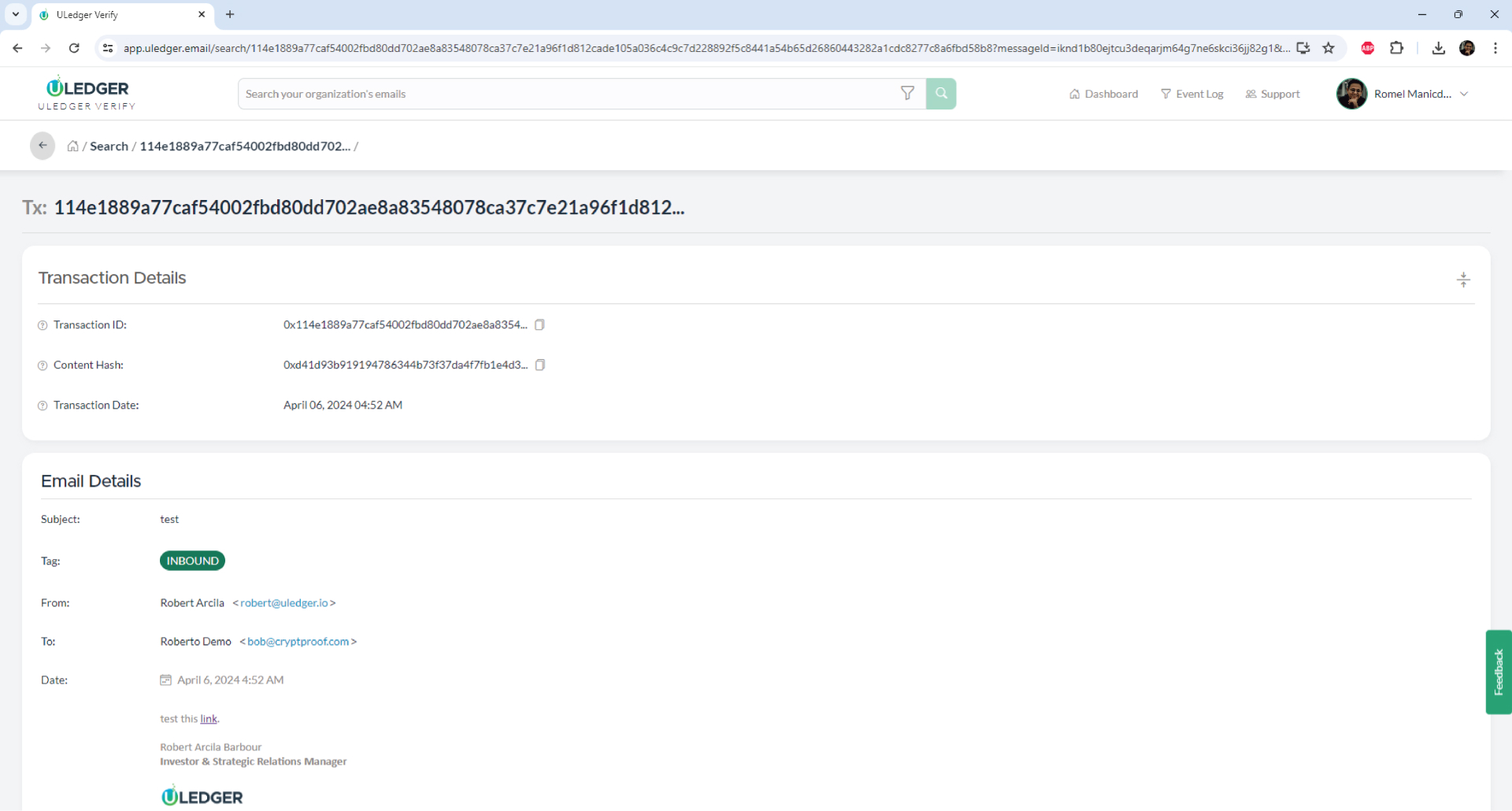This screenshot has width=1512, height=811.
Task: Click ULedger logo in email signature
Action: coord(202,796)
